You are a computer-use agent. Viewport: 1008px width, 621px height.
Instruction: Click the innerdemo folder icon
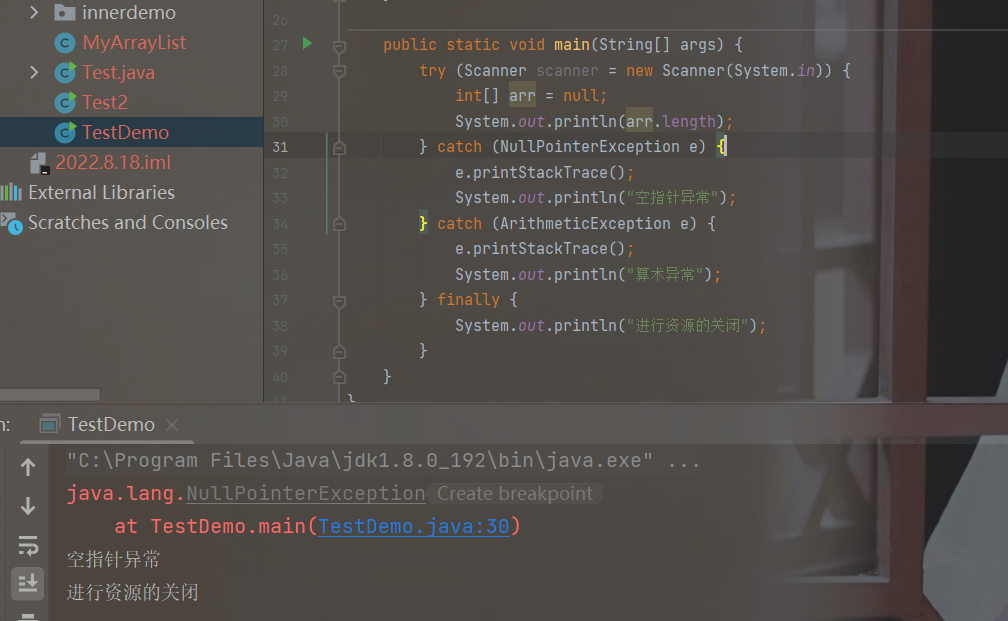coord(64,12)
